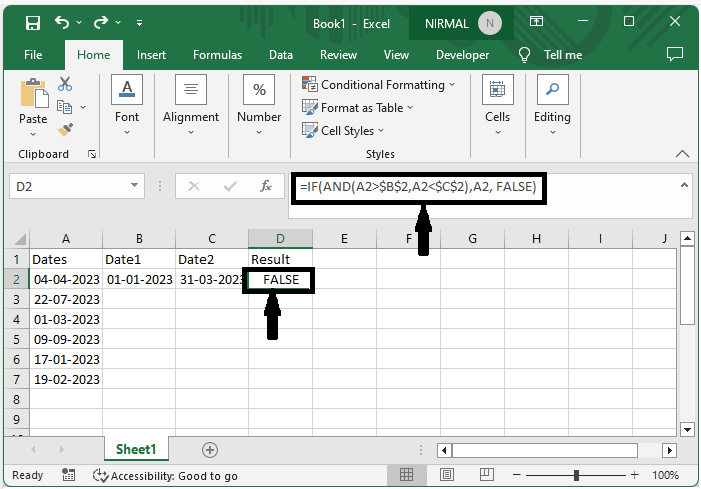
Task: Select the Format Painter brush
Action: coord(65,130)
